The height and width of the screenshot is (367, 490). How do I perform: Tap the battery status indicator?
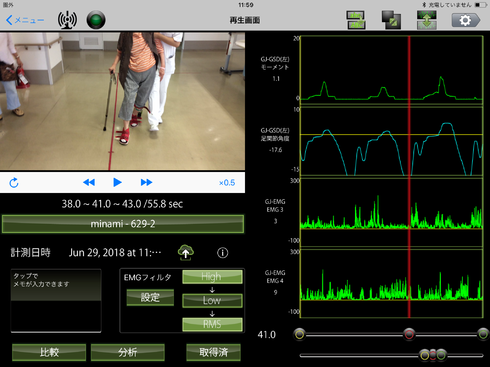coord(481,5)
